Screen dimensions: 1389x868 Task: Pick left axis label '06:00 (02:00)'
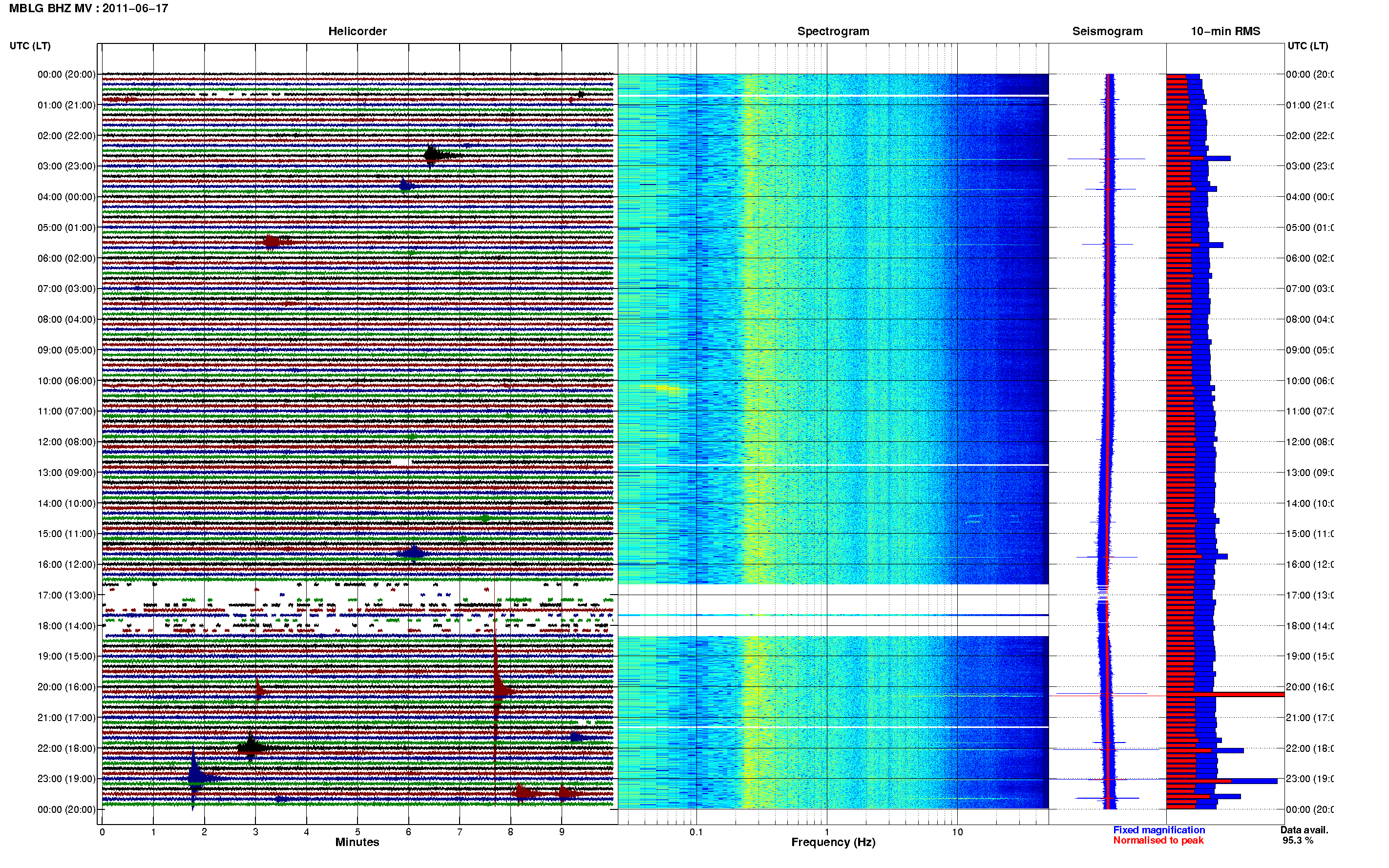66,258
